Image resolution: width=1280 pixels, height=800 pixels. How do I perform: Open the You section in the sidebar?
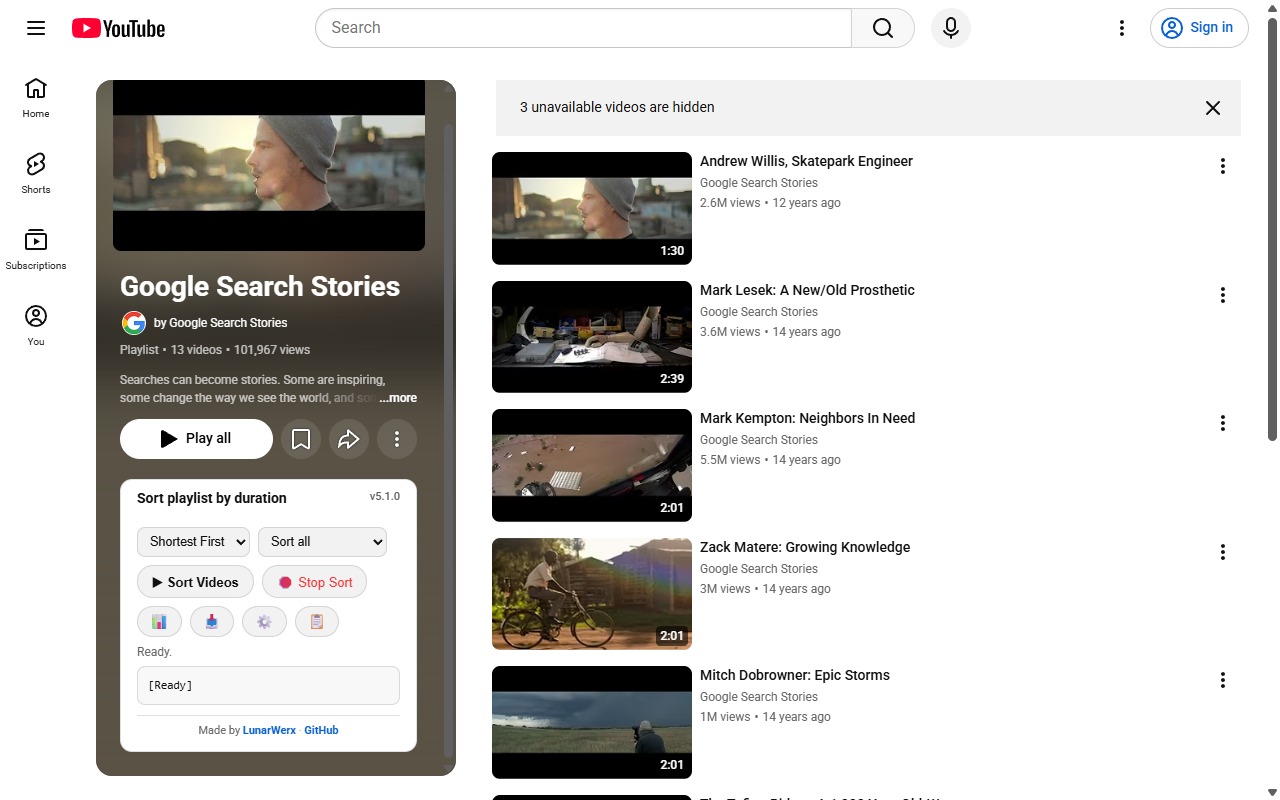pyautogui.click(x=36, y=326)
